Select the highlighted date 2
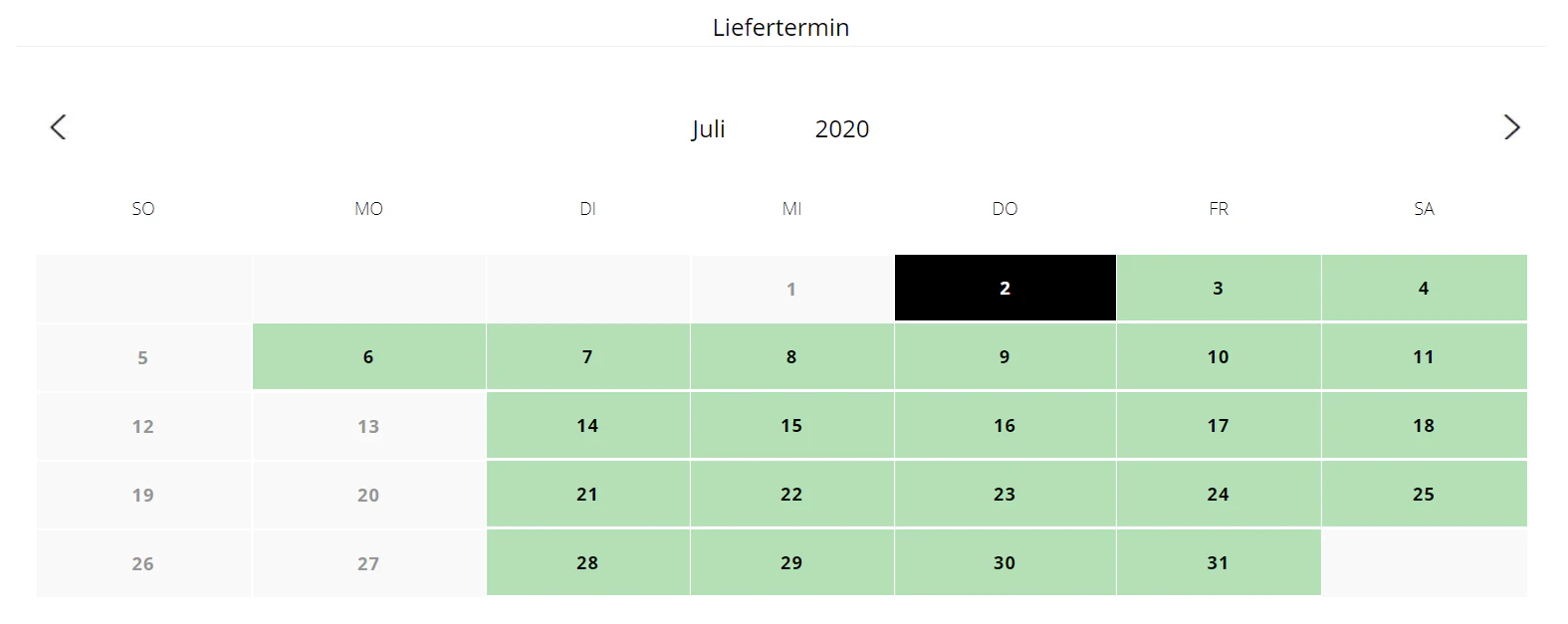 click(x=1005, y=288)
